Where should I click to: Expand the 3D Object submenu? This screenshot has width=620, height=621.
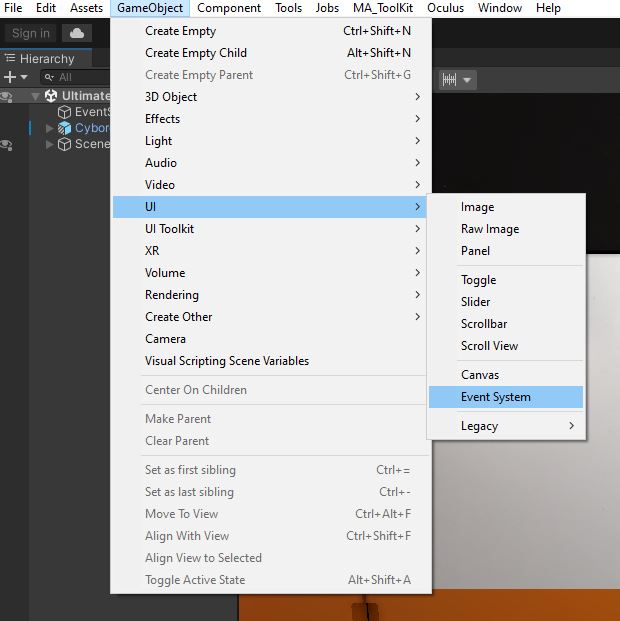coord(270,97)
